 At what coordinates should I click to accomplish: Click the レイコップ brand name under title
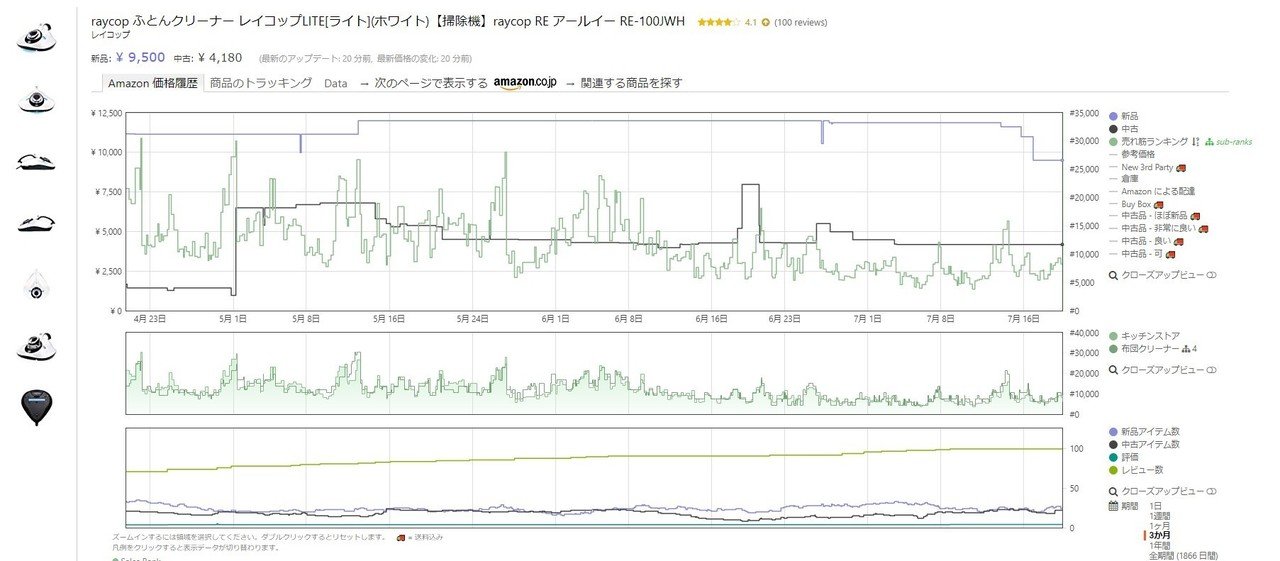[110, 35]
